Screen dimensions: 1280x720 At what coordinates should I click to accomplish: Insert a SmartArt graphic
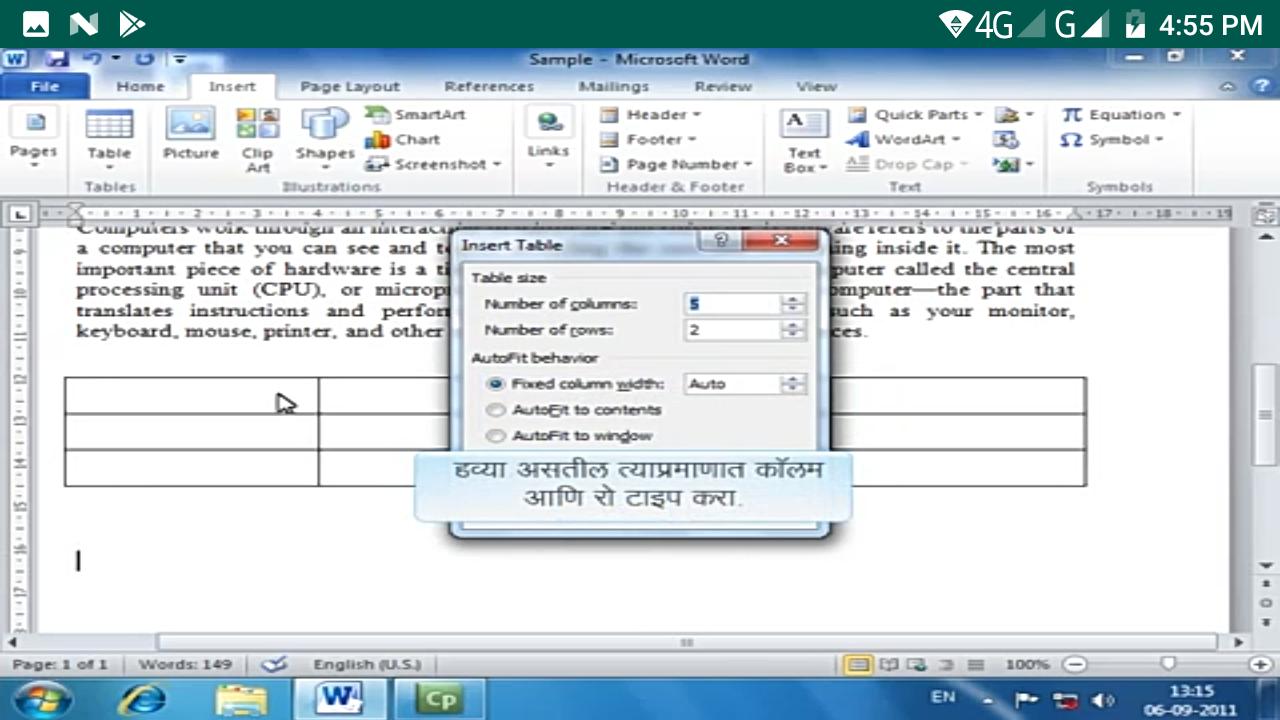pyautogui.click(x=416, y=114)
